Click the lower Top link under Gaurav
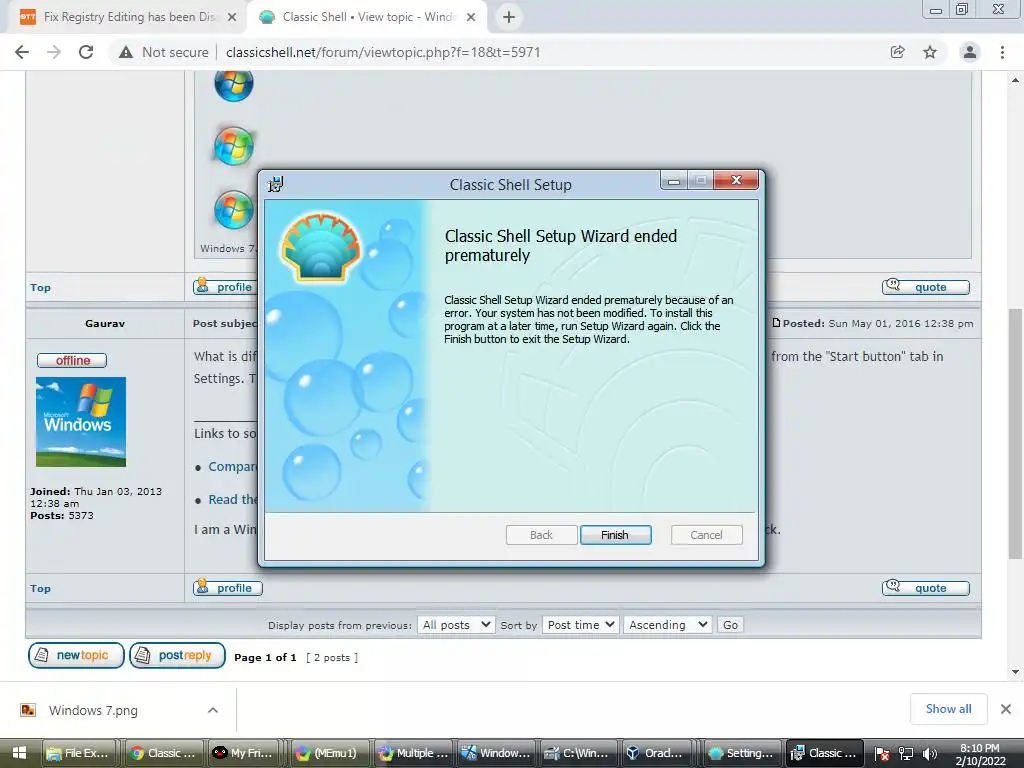1024x768 pixels. (x=40, y=588)
